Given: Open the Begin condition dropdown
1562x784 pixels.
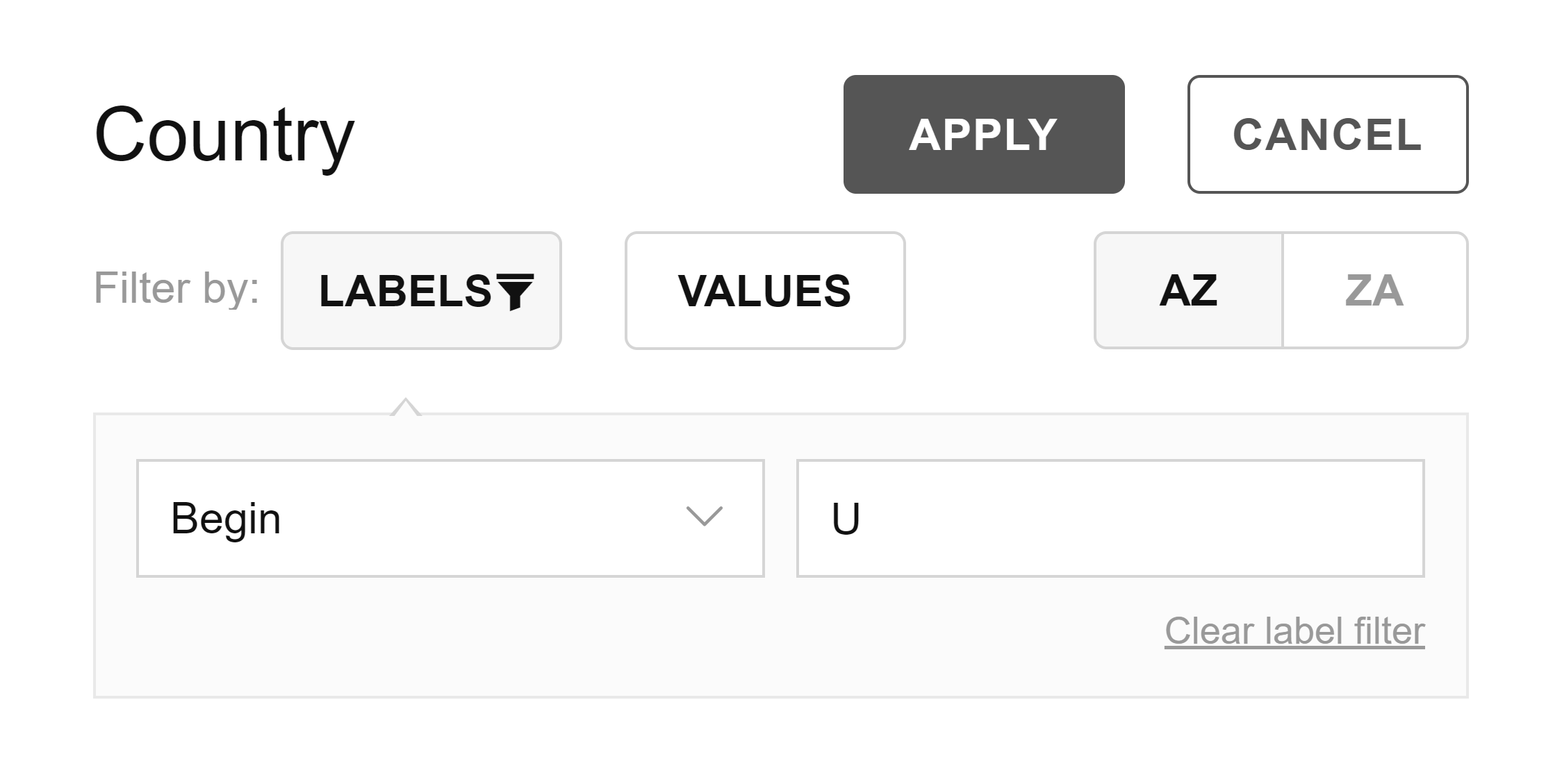Looking at the screenshot, I should coord(450,518).
